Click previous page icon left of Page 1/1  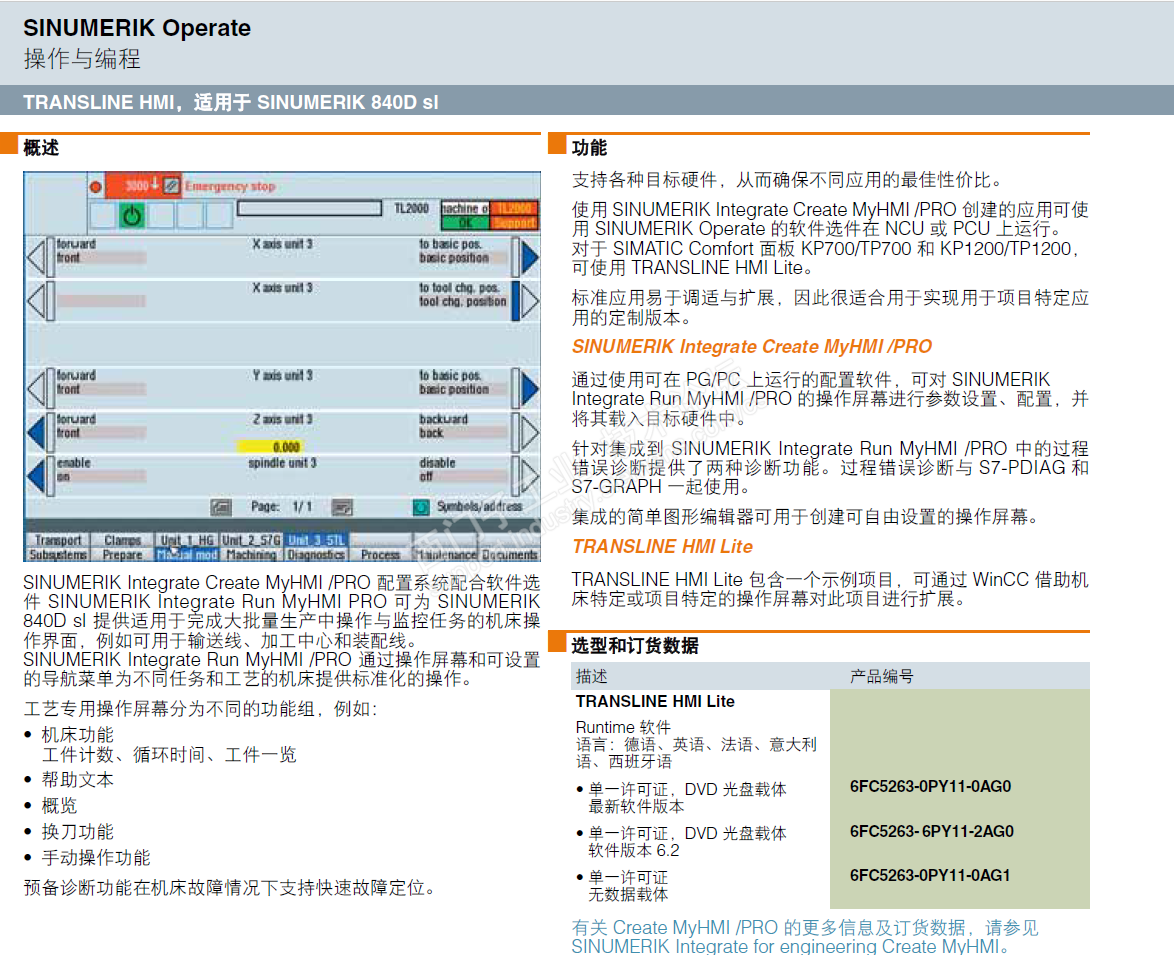[221, 507]
